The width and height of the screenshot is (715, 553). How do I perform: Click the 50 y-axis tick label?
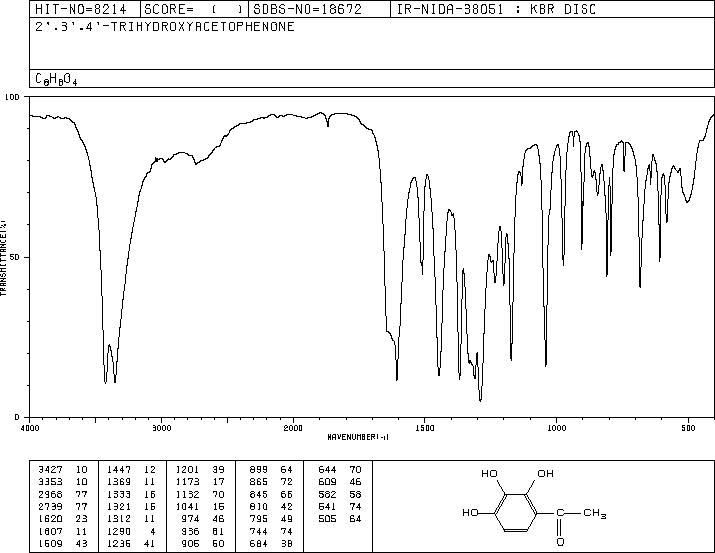[x=16, y=257]
